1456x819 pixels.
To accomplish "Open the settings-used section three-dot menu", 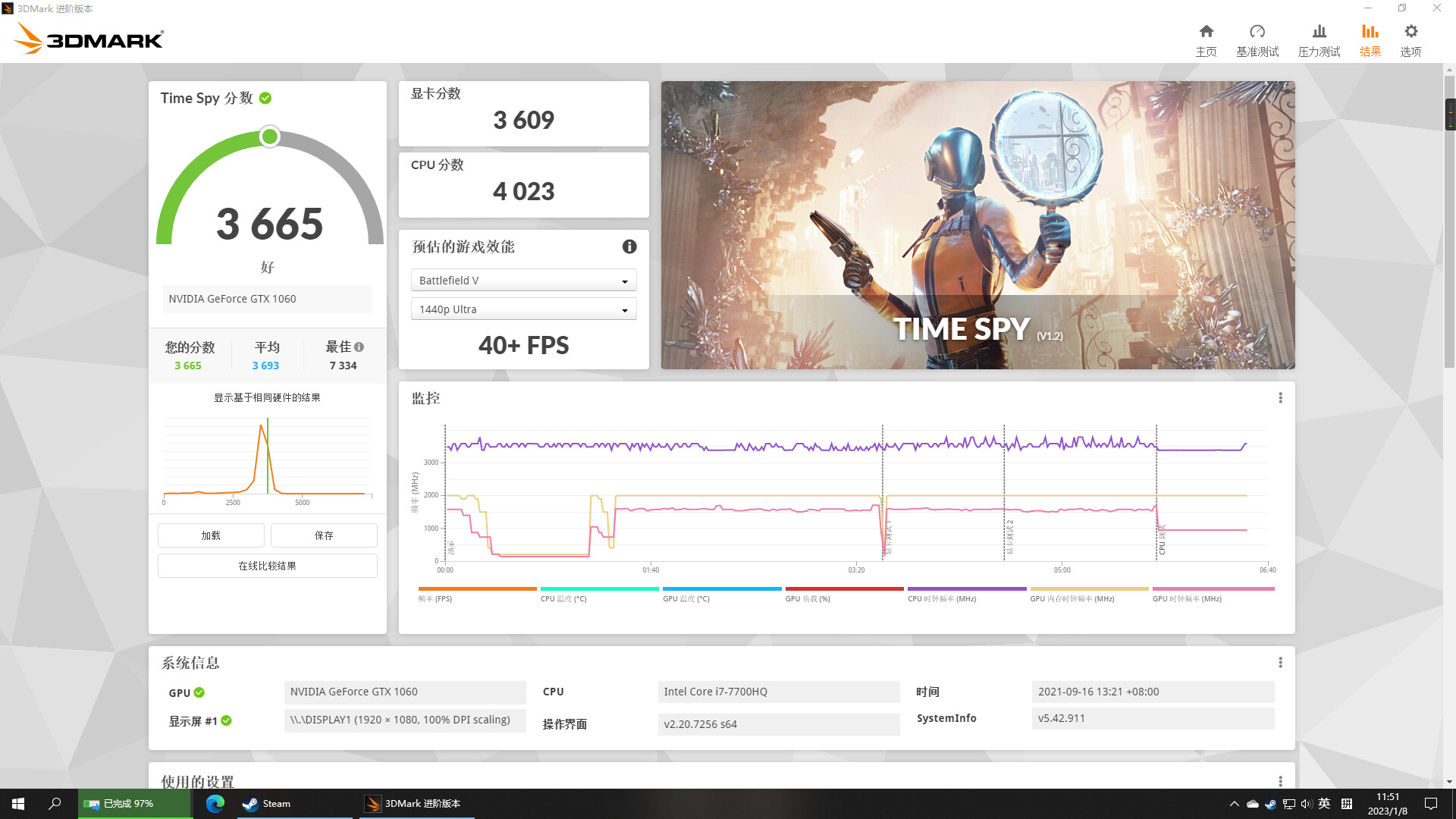I will [1281, 781].
